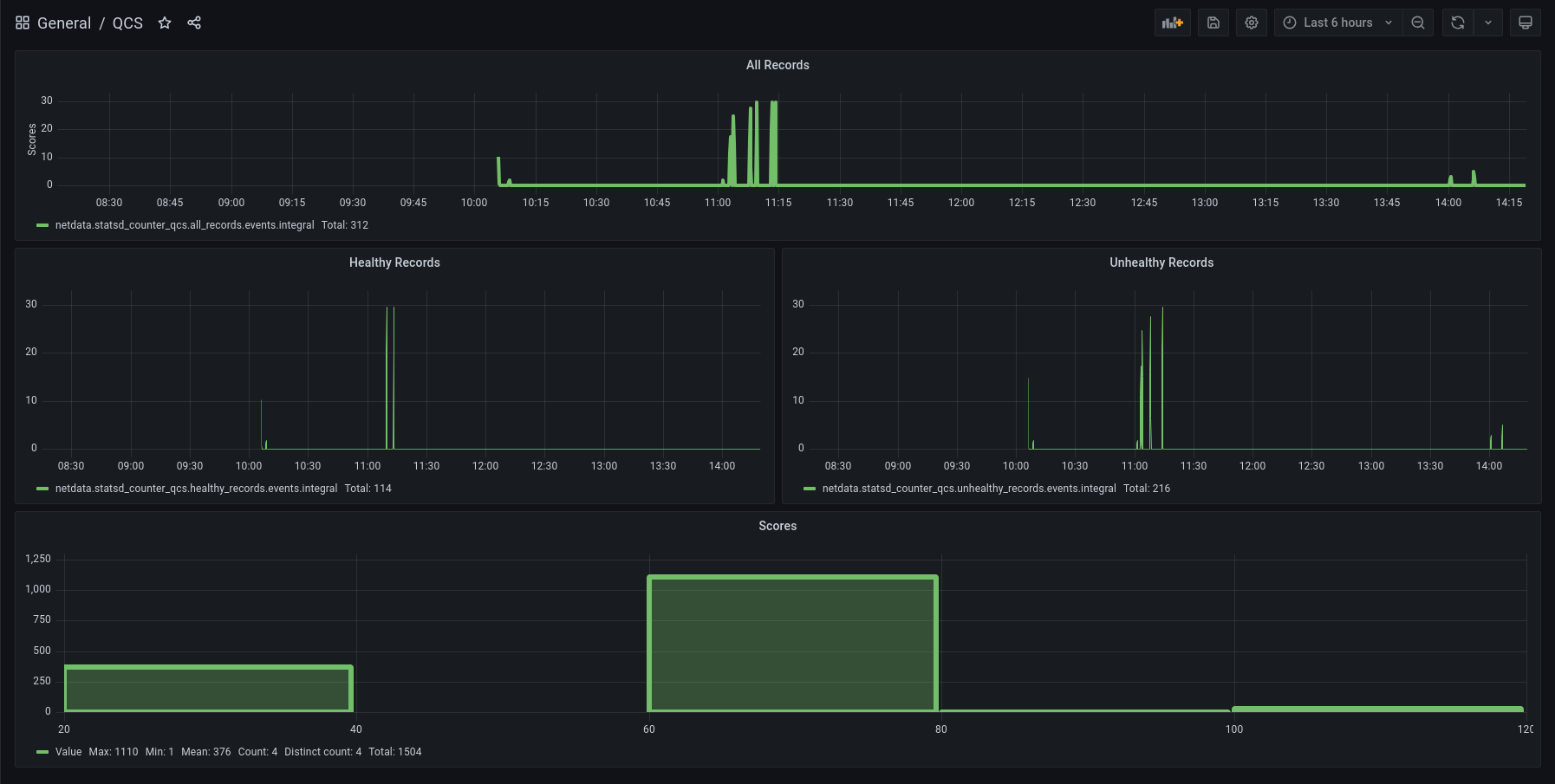Screen dimensions: 1555x784
Task: Click the QCS dashboard title link
Action: [127, 23]
